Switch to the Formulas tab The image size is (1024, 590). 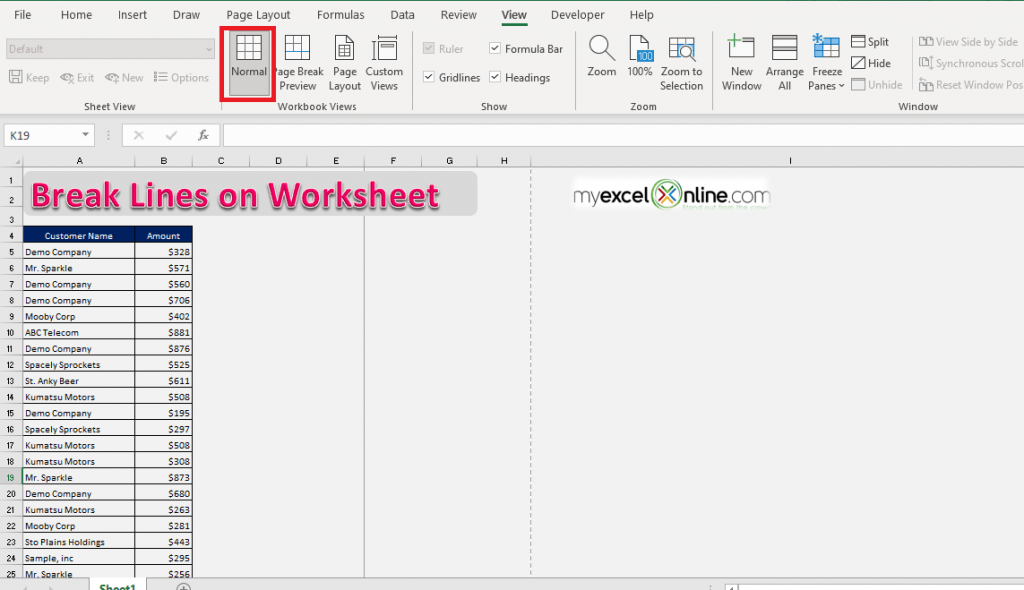point(340,14)
